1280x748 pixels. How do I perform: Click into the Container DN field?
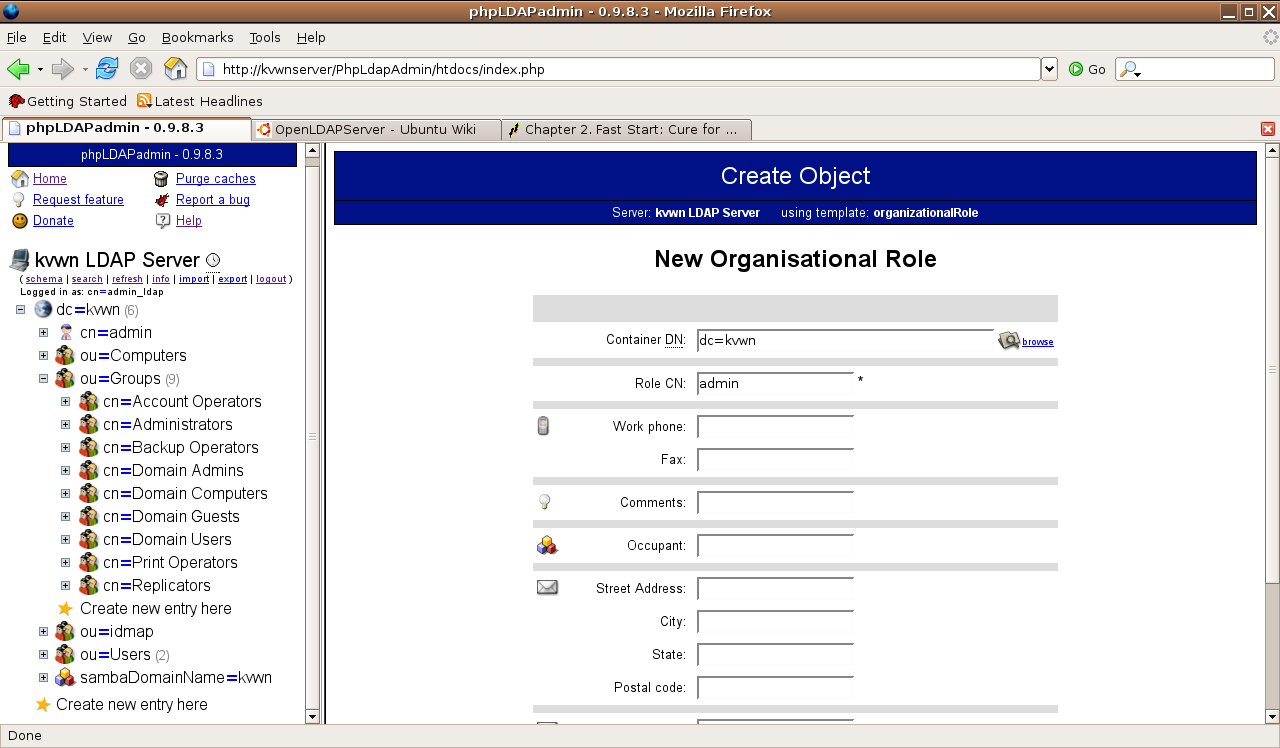[845, 340]
